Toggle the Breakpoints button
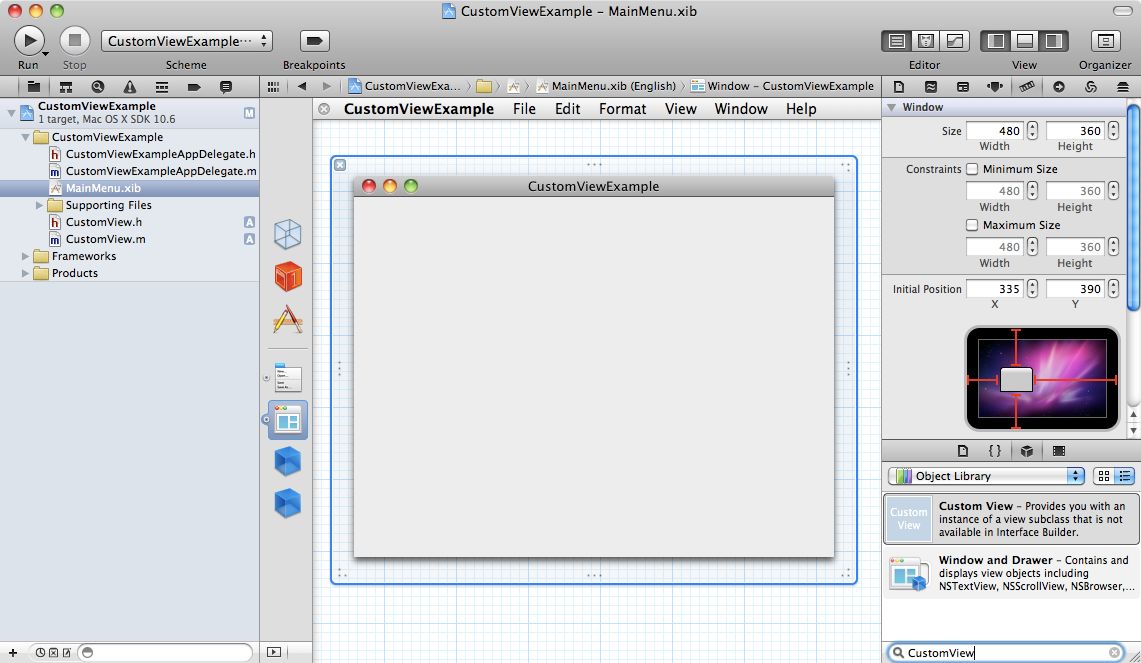This screenshot has height=663, width=1141. click(x=315, y=41)
